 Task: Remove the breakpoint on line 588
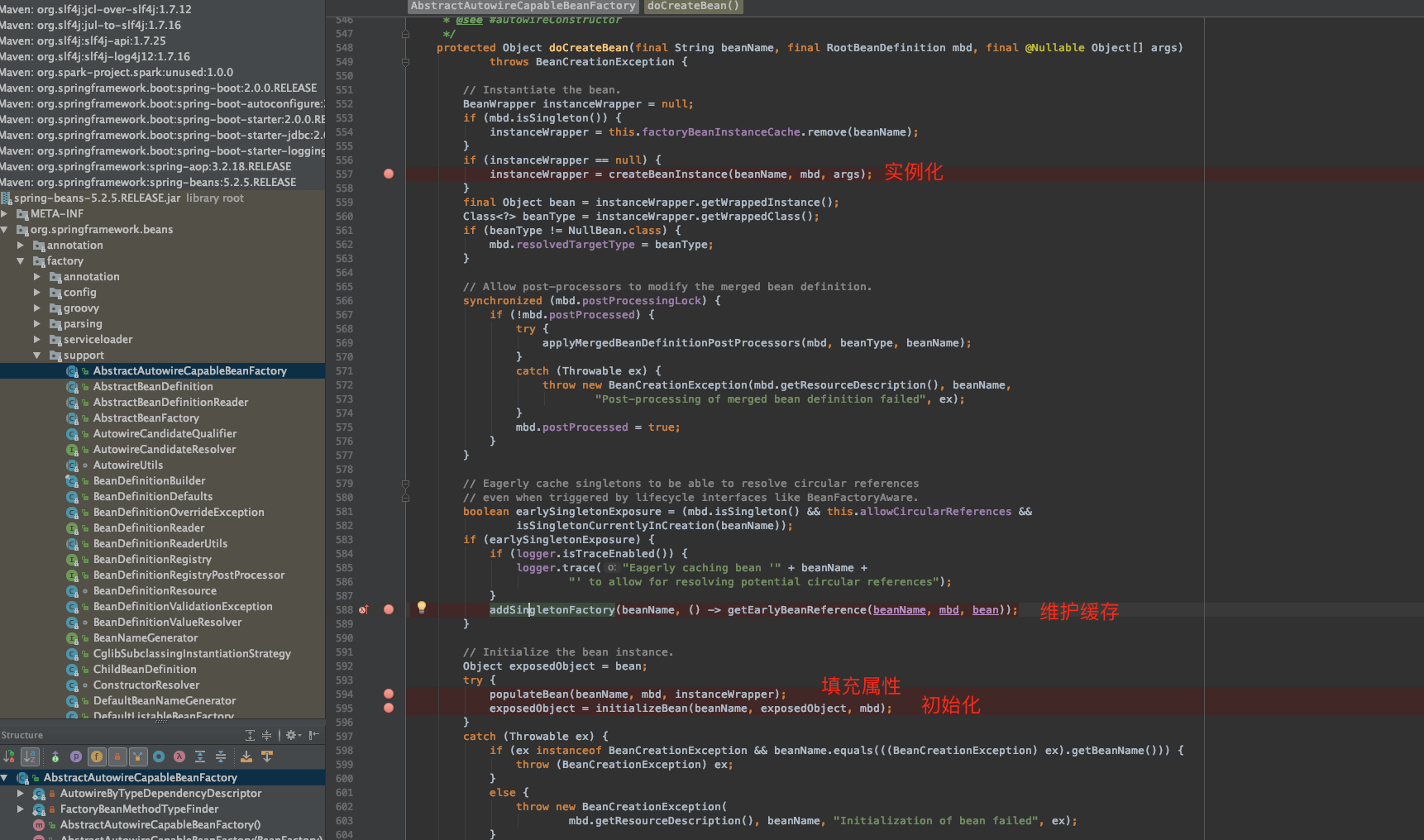tap(389, 609)
